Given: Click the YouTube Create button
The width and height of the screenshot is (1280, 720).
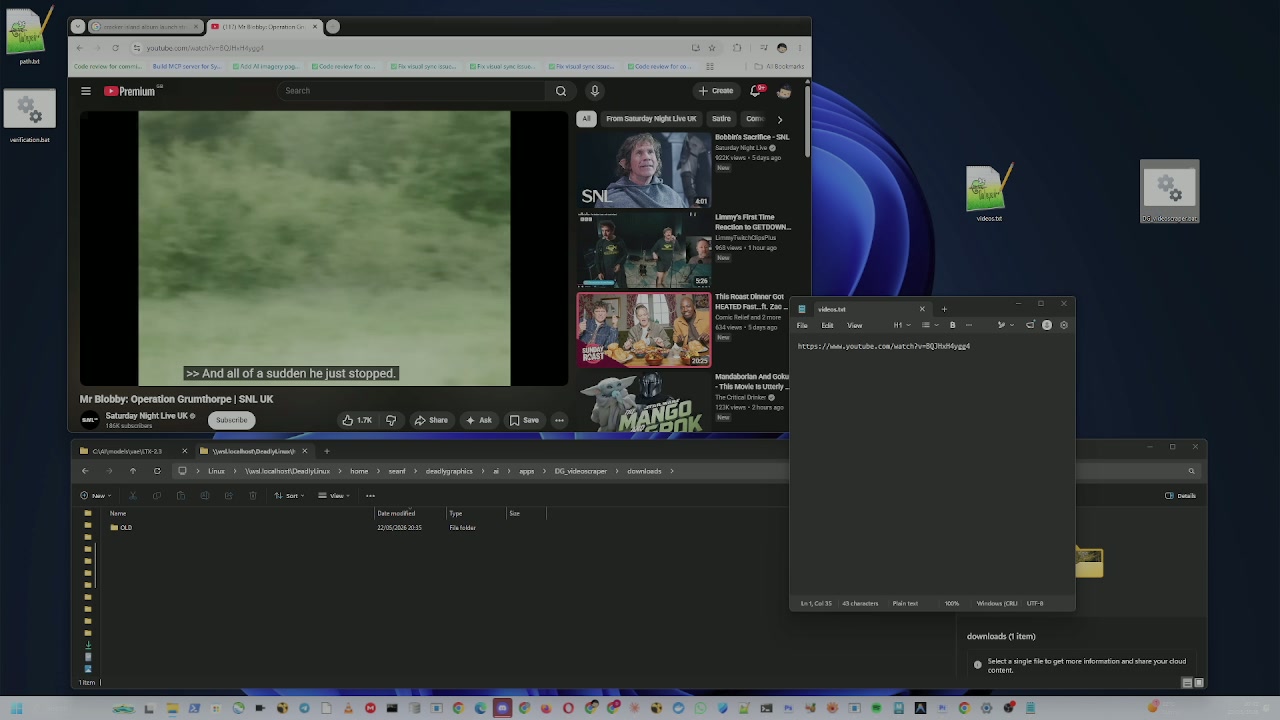Looking at the screenshot, I should 716,91.
